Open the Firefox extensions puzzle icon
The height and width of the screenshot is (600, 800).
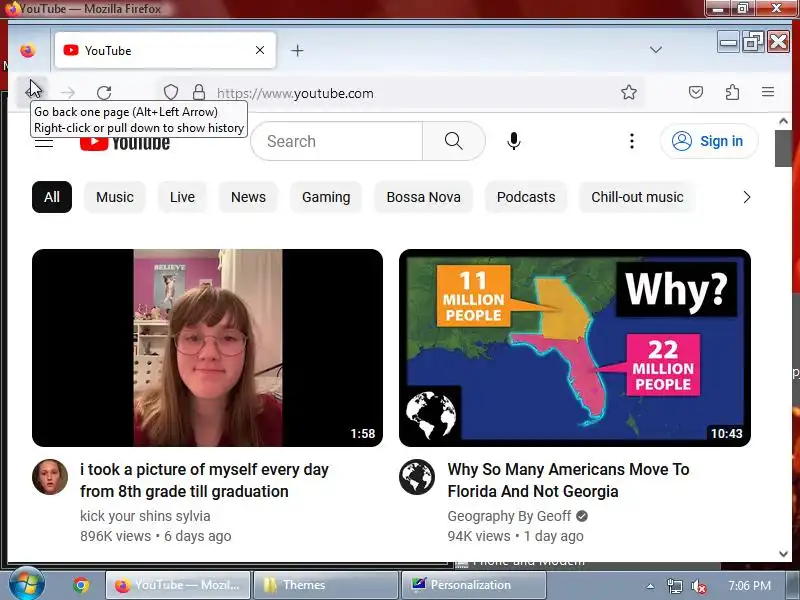pyautogui.click(x=732, y=92)
